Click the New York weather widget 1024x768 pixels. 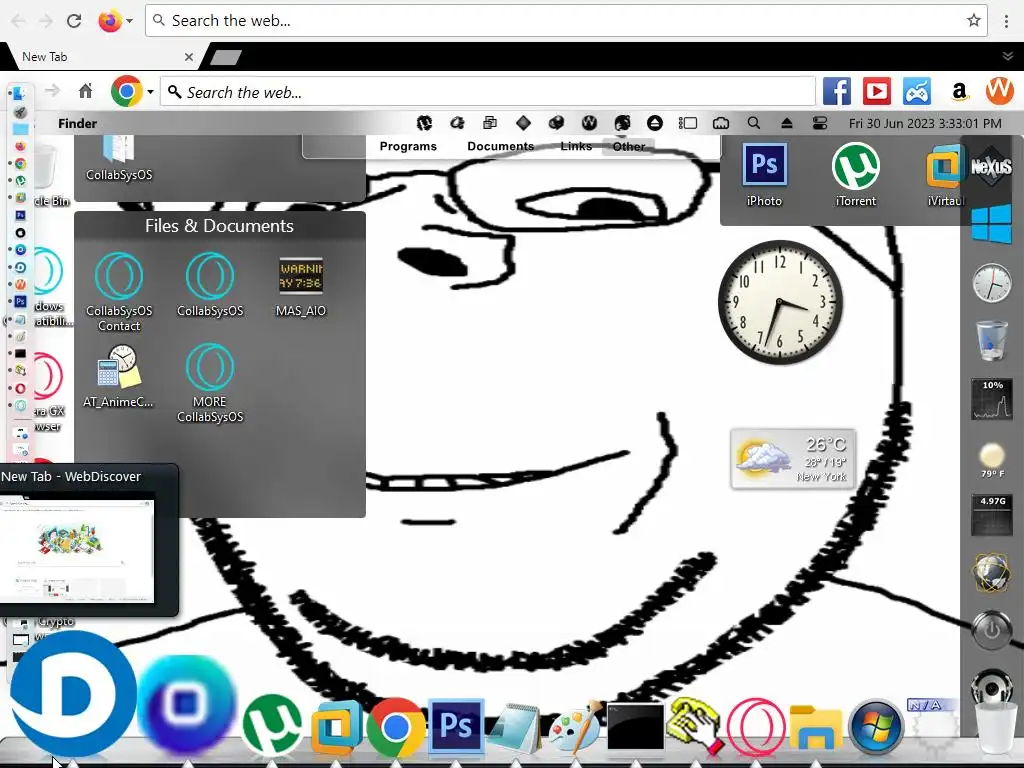point(793,458)
